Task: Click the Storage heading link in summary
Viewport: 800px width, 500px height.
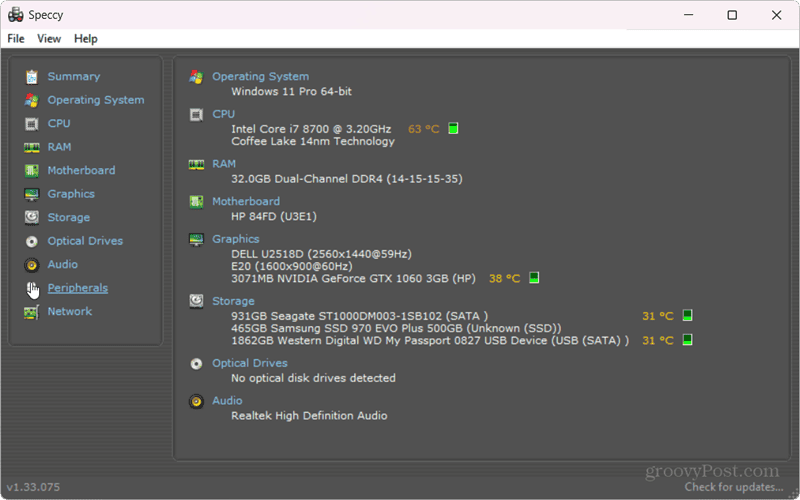Action: [x=233, y=301]
